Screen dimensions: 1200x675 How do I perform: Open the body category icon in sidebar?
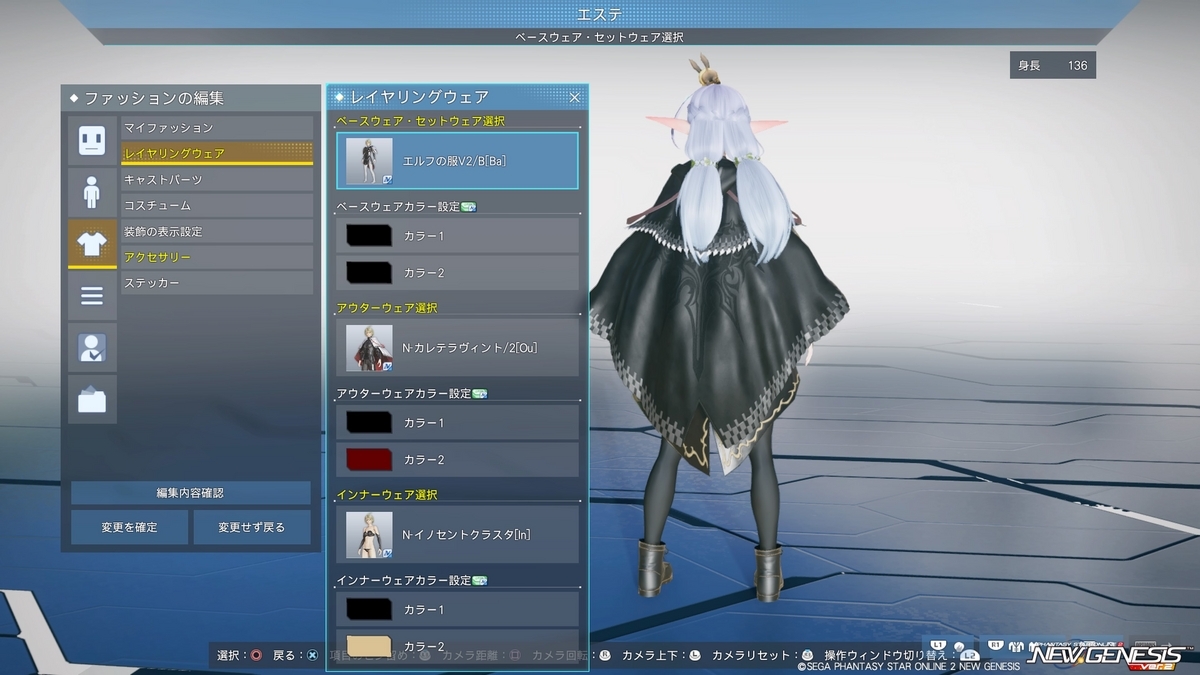tap(92, 192)
